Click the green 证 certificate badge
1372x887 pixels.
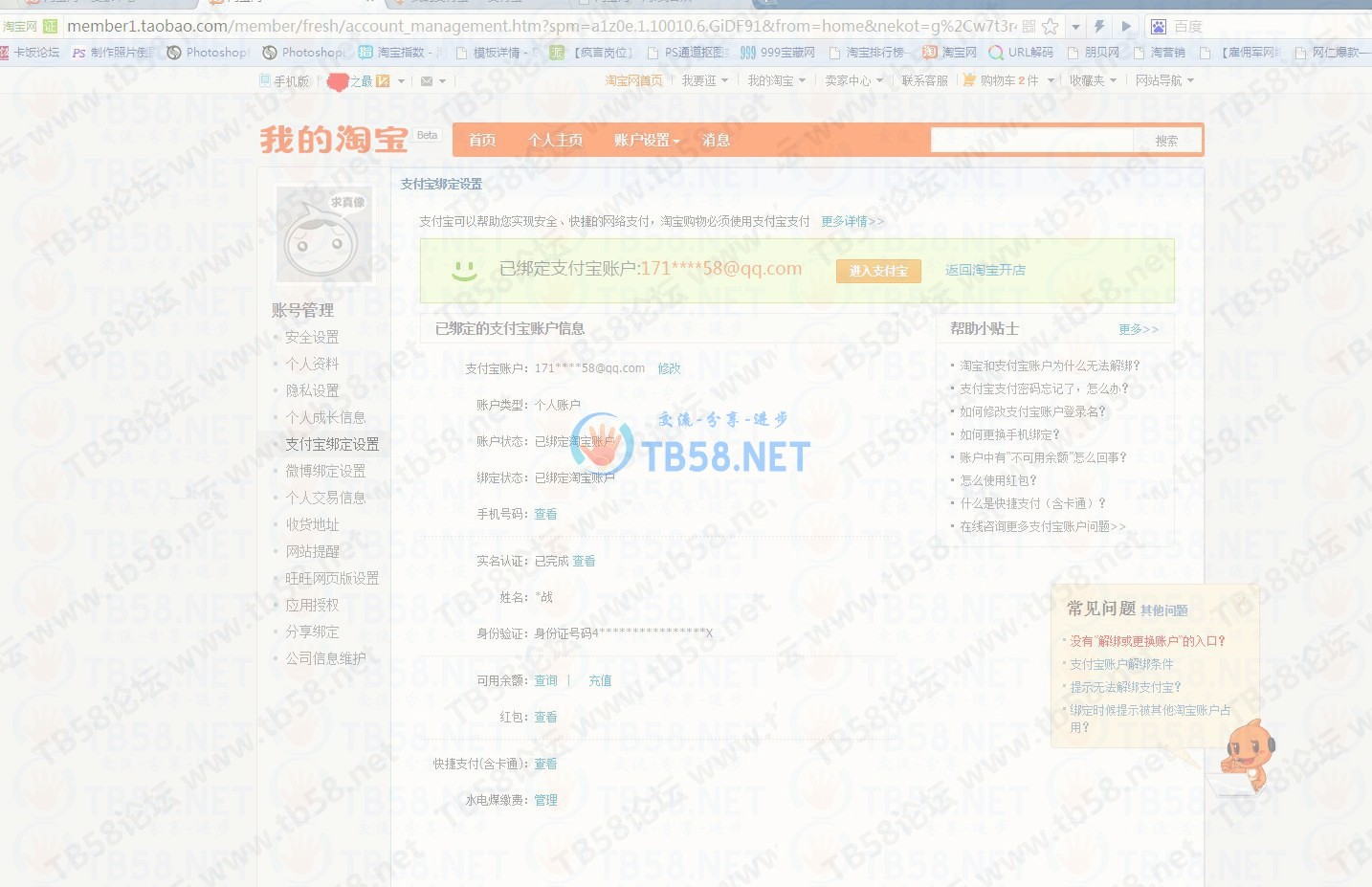51,27
